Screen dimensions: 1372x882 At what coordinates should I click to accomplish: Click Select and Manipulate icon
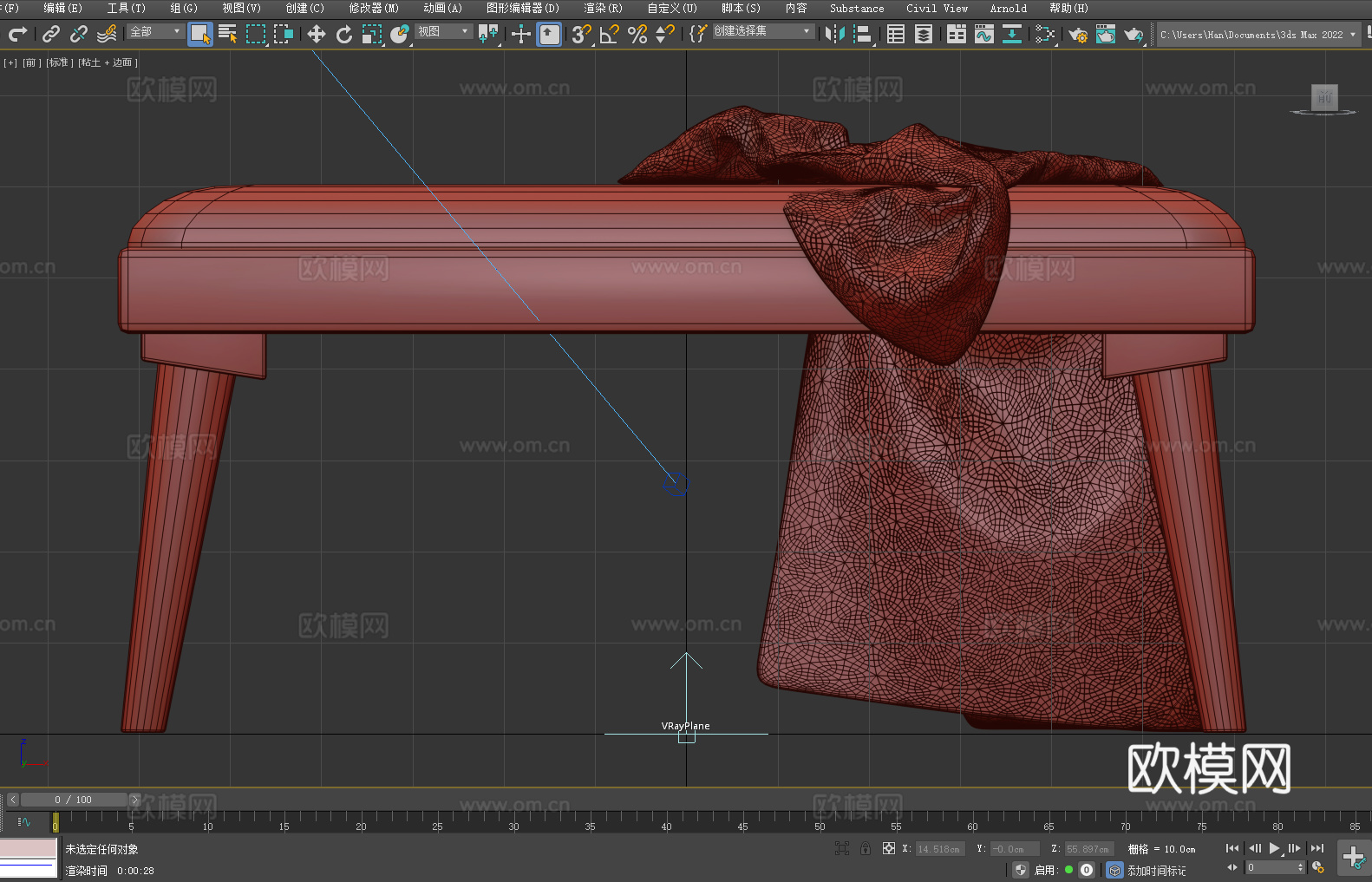point(521,34)
